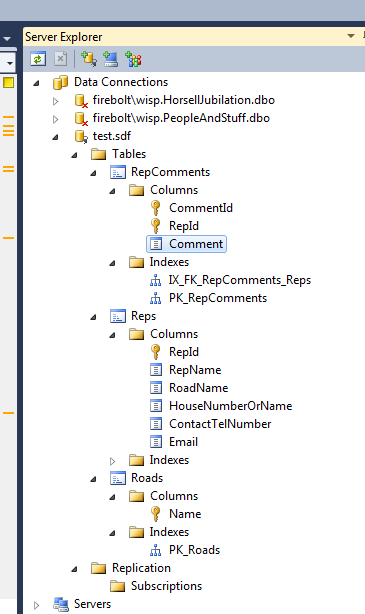The width and height of the screenshot is (365, 614).
Task: Click the Refresh toolbar icon
Action: pyautogui.click(x=38, y=60)
